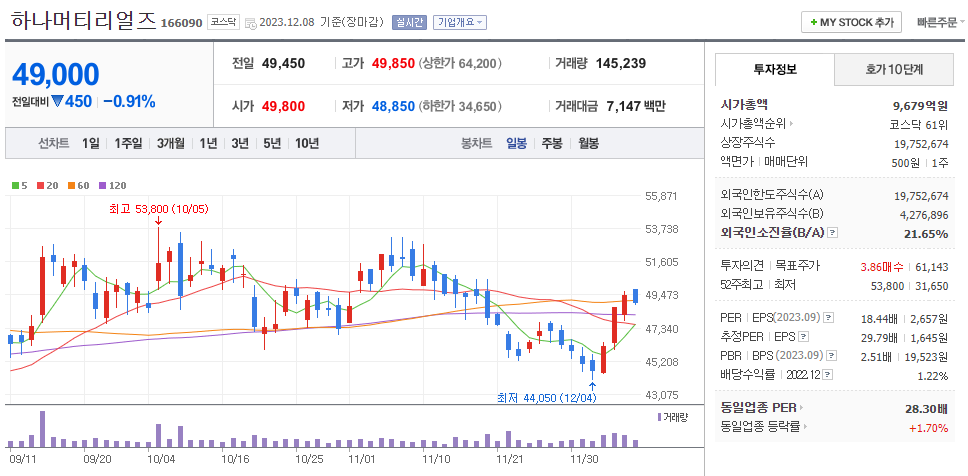Click 거래량 value 145,239

click(620, 63)
